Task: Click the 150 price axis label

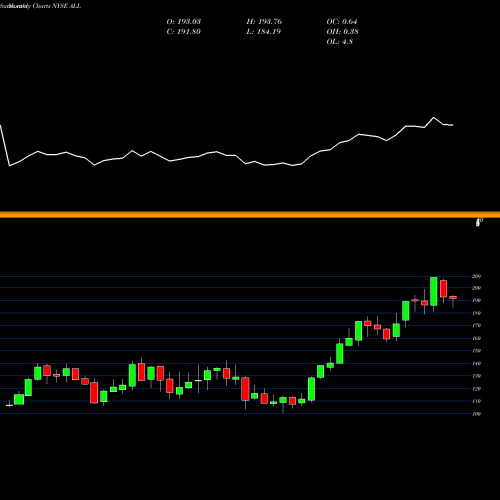Action: point(476,351)
